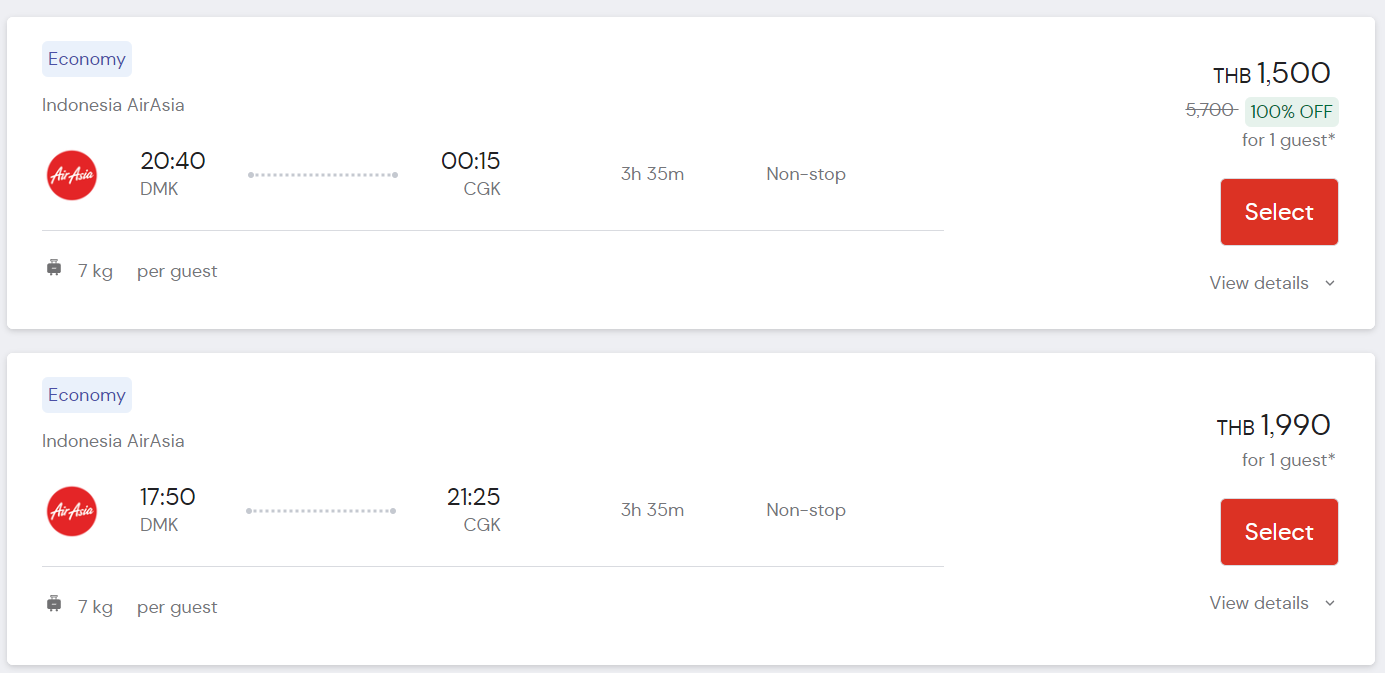Click the struck-through 5,700 original price
This screenshot has width=1385, height=673.
click(1211, 110)
